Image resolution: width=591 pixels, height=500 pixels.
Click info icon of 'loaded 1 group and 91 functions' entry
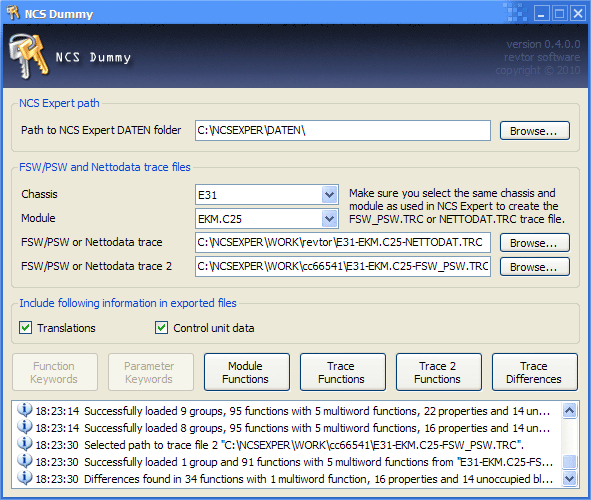coord(25,461)
